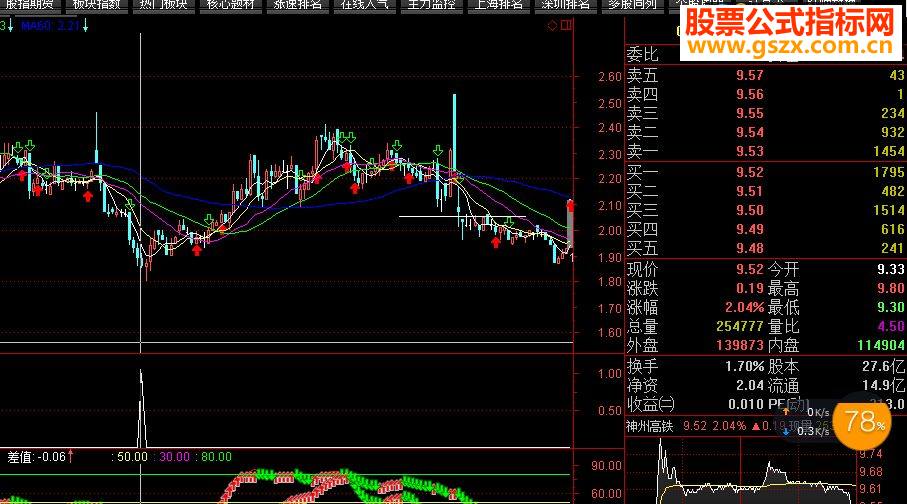Select the 卖五 row at 9.57
The image size is (907, 504).
(x=765, y=75)
